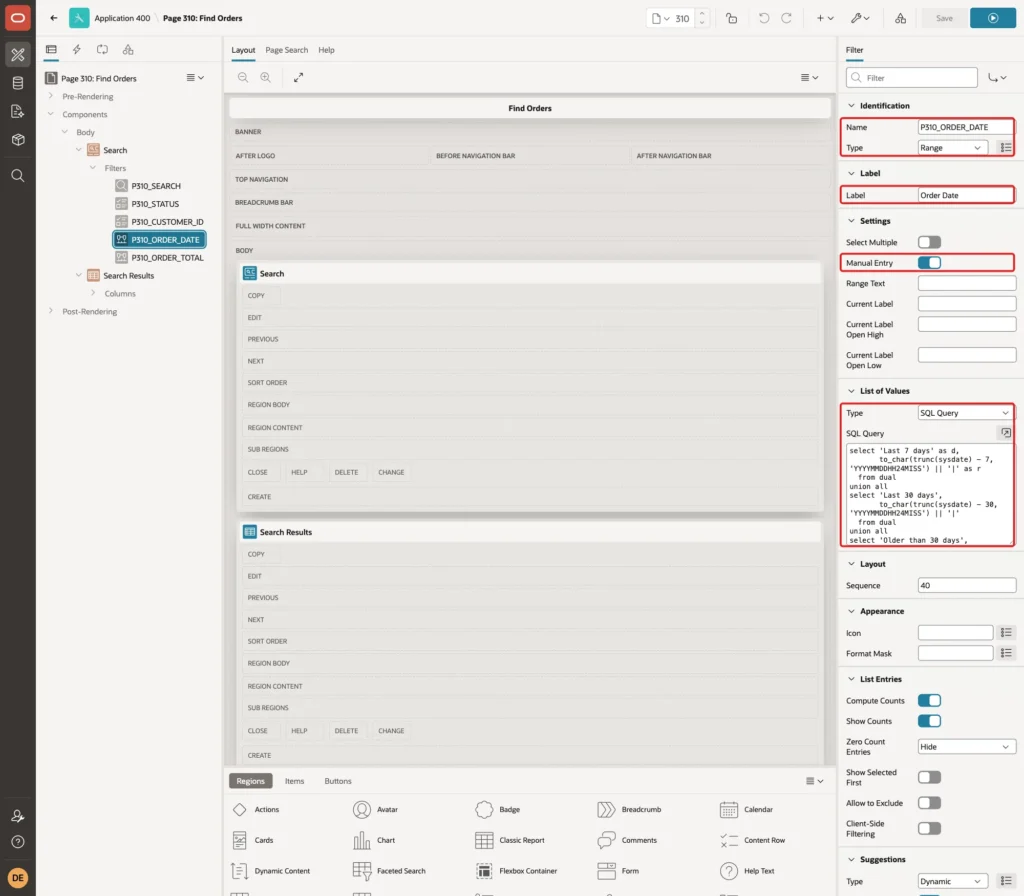Zoom out the layout view
The height and width of the screenshot is (896, 1024).
(x=243, y=77)
